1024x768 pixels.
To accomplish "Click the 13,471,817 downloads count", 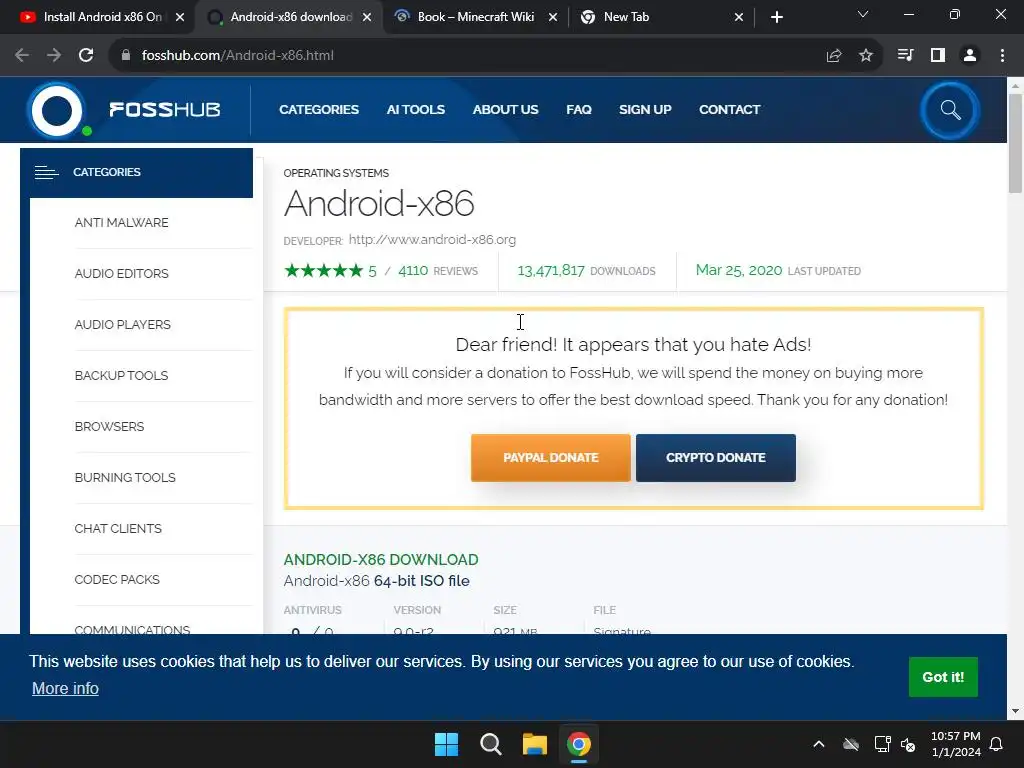I will point(551,270).
